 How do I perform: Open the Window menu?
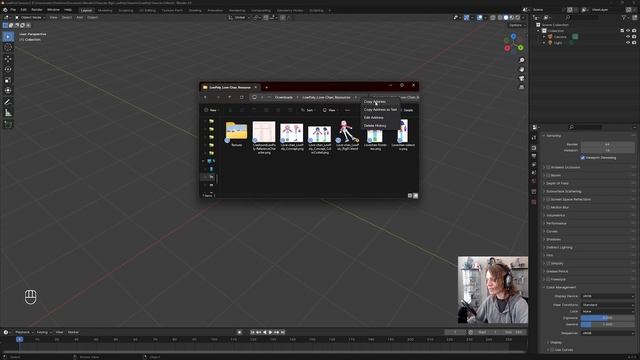(x=53, y=10)
